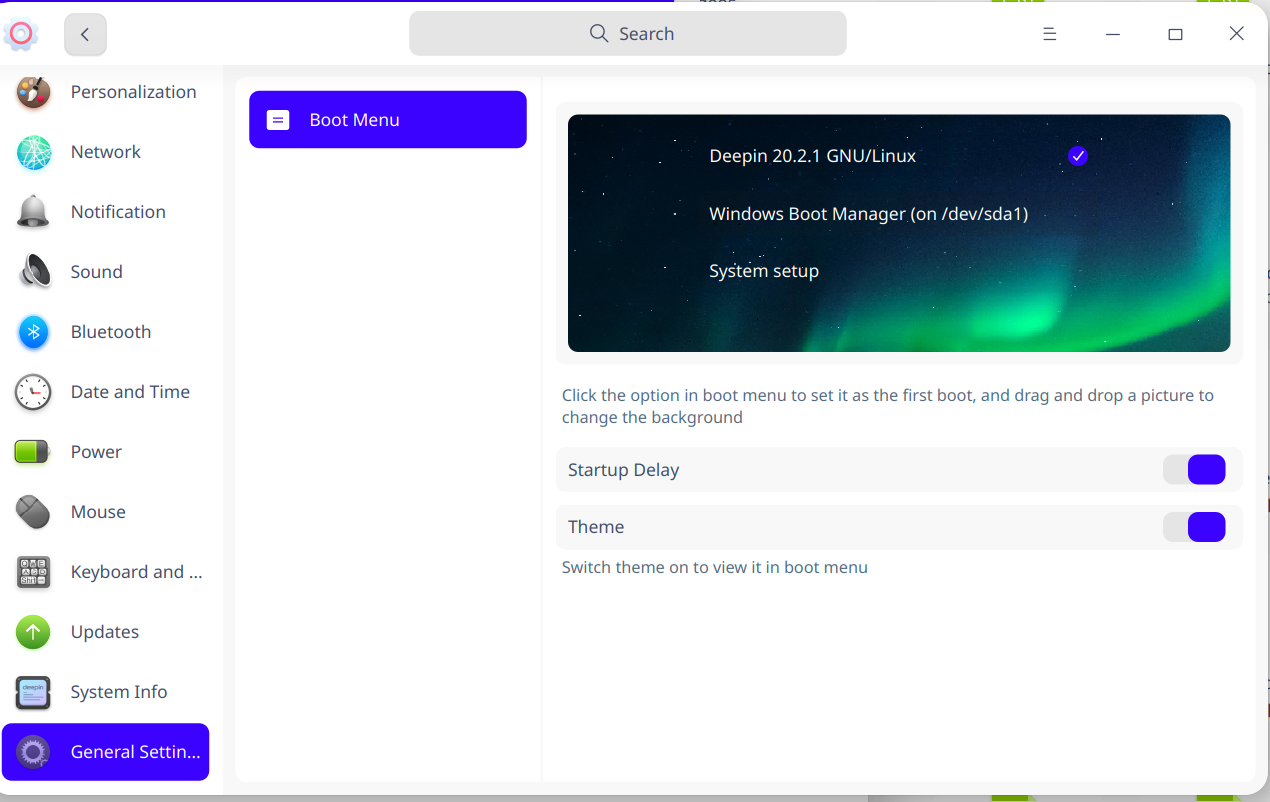The image size is (1270, 802).
Task: Click the Network globe icon
Action: (x=33, y=152)
